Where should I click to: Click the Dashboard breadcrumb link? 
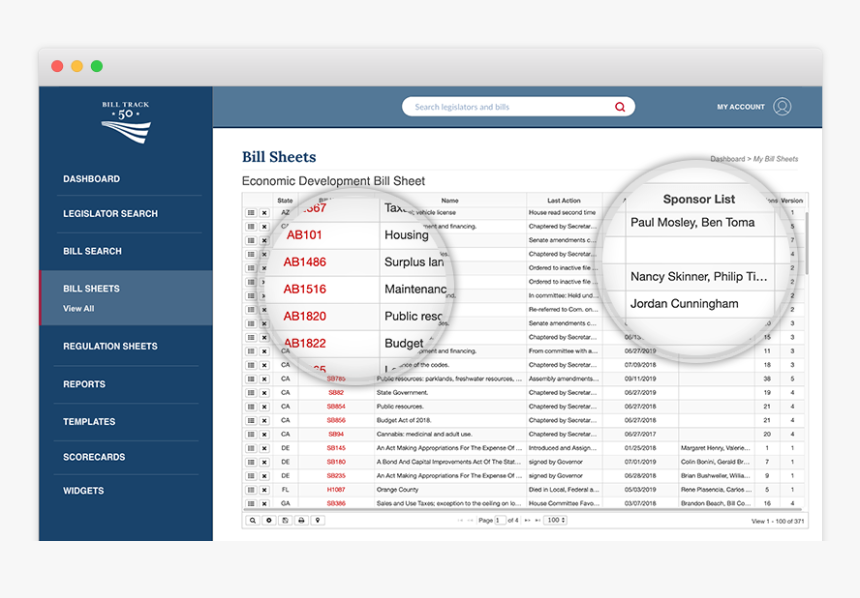727,159
